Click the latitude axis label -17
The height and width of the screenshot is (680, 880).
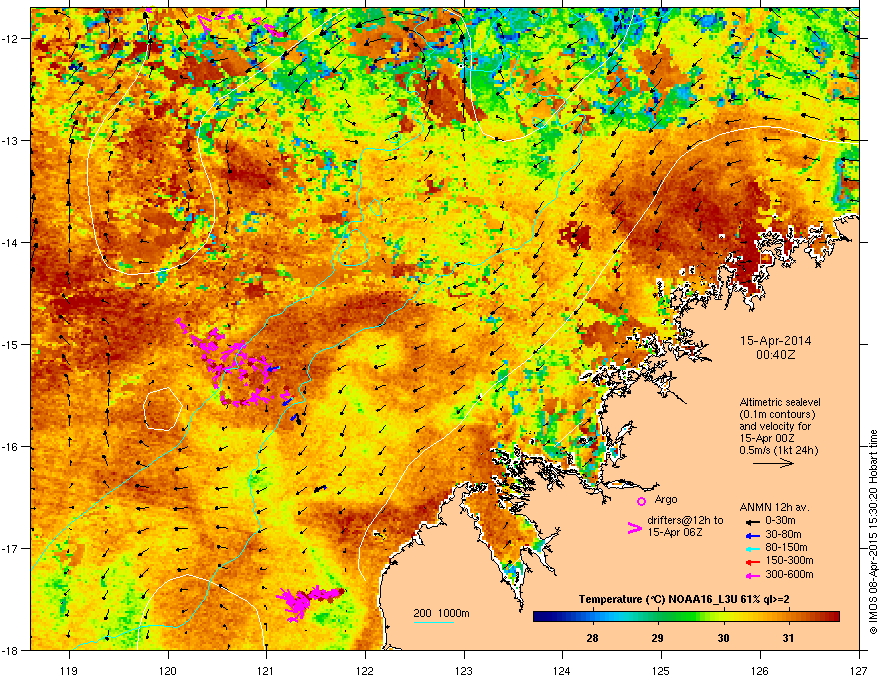[11, 548]
